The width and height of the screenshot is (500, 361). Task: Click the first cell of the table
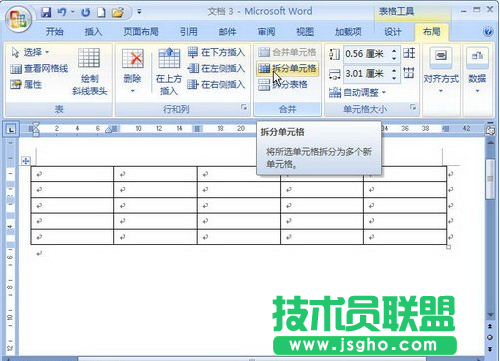point(72,174)
